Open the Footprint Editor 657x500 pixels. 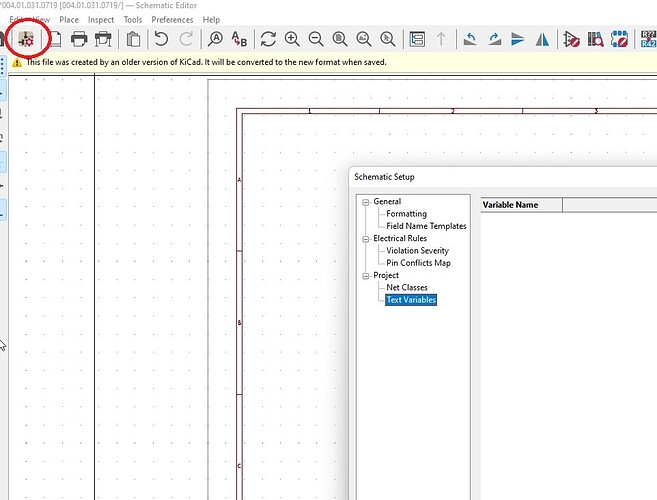click(619, 39)
